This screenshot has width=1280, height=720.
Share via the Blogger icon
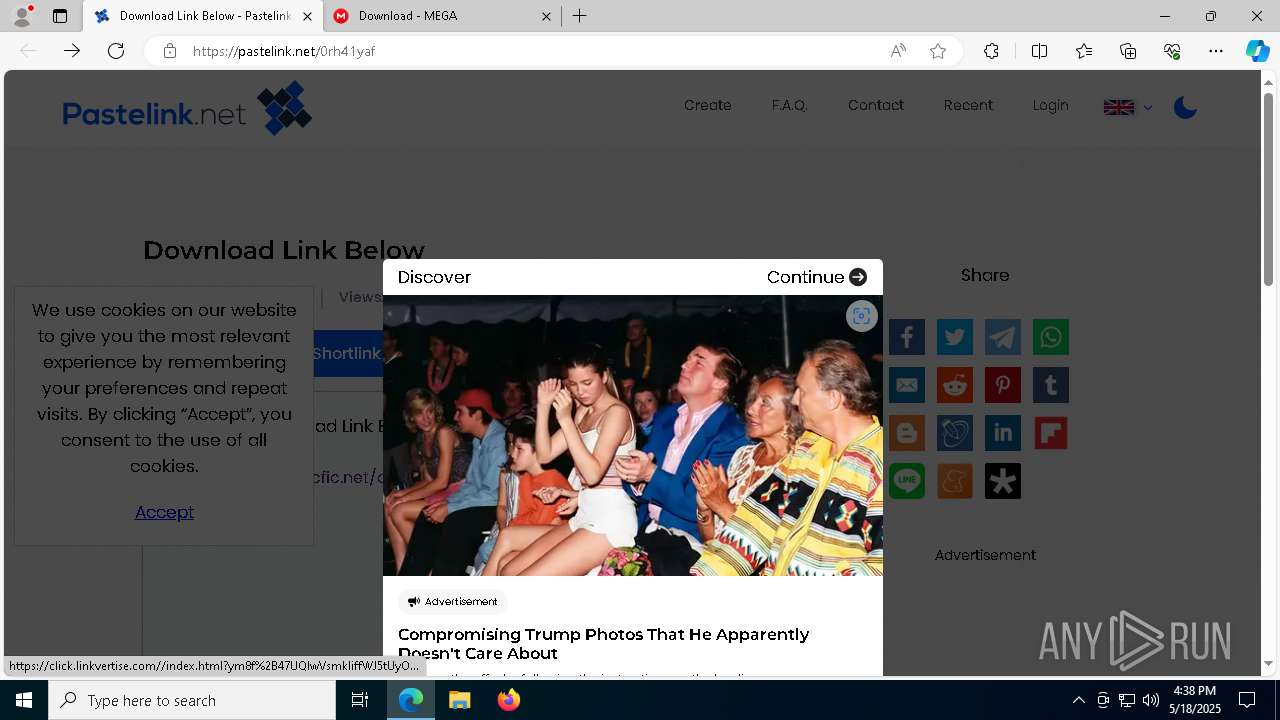pos(907,433)
